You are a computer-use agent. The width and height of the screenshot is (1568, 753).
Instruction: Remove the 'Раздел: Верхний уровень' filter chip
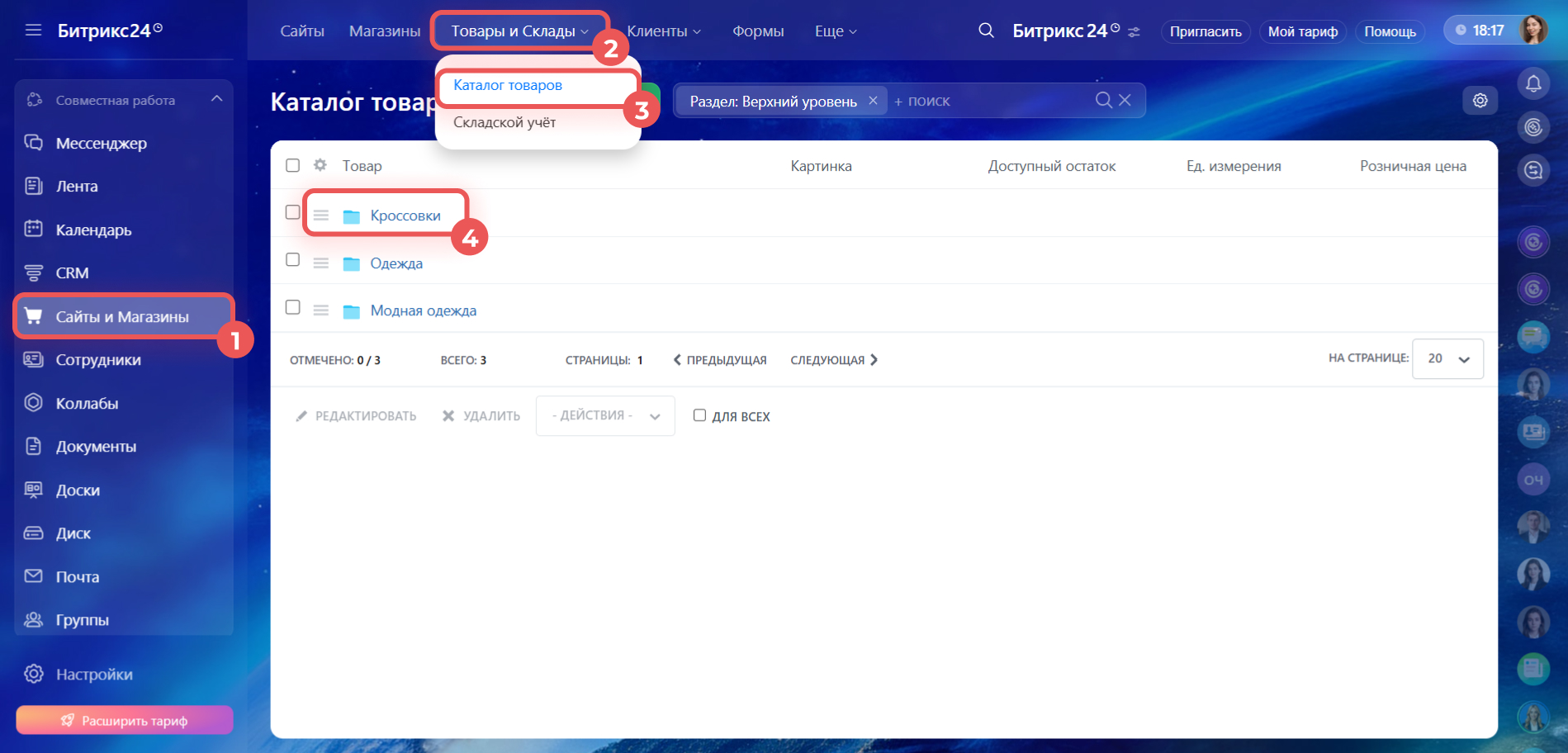(873, 101)
